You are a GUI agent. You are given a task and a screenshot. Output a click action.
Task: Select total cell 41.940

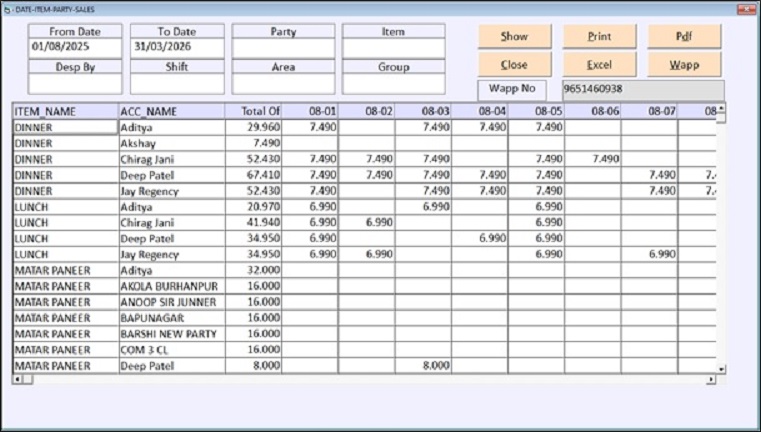[x=253, y=223]
